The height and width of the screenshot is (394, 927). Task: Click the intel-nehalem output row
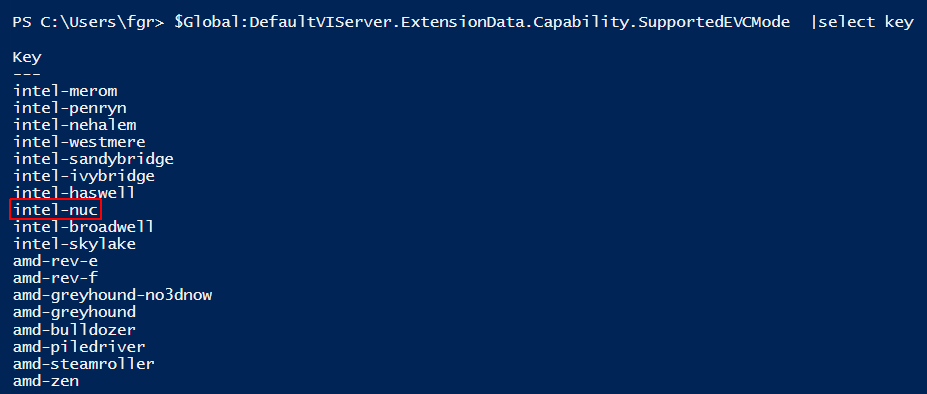click(74, 125)
